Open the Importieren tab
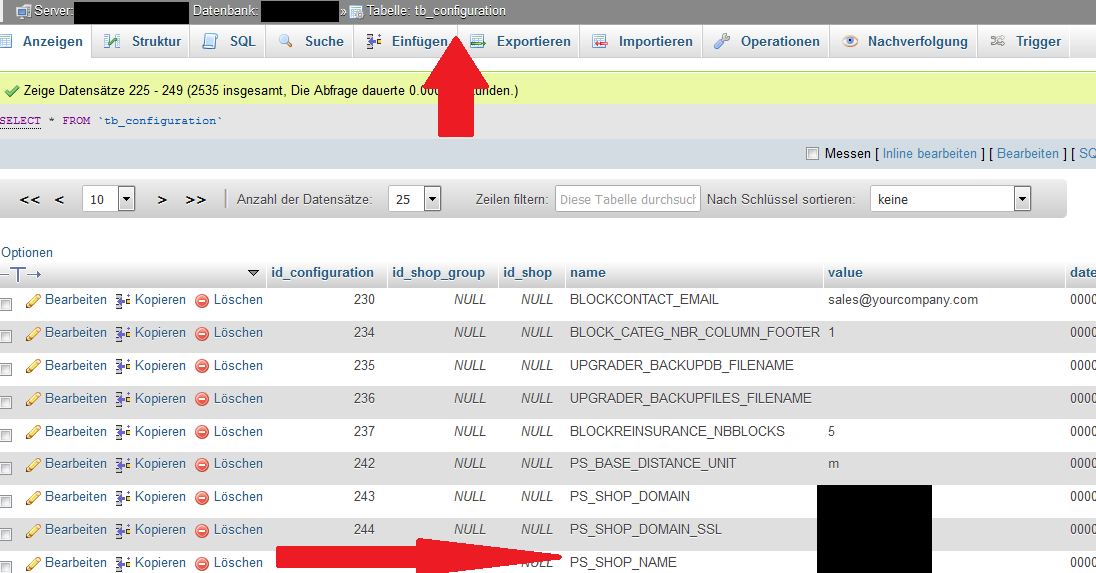 click(642, 41)
